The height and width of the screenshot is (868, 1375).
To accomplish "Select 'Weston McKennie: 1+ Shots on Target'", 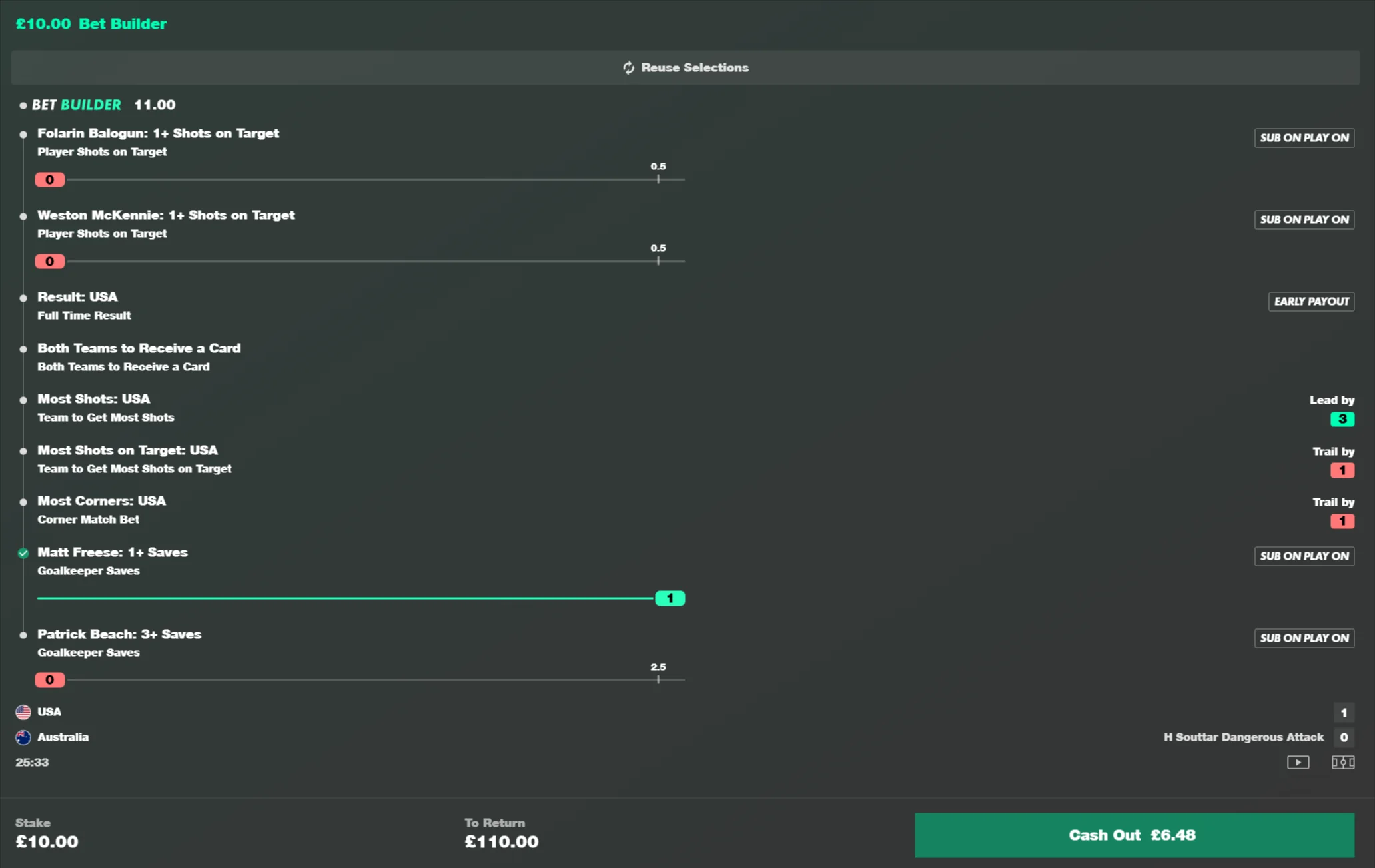I will pos(166,215).
